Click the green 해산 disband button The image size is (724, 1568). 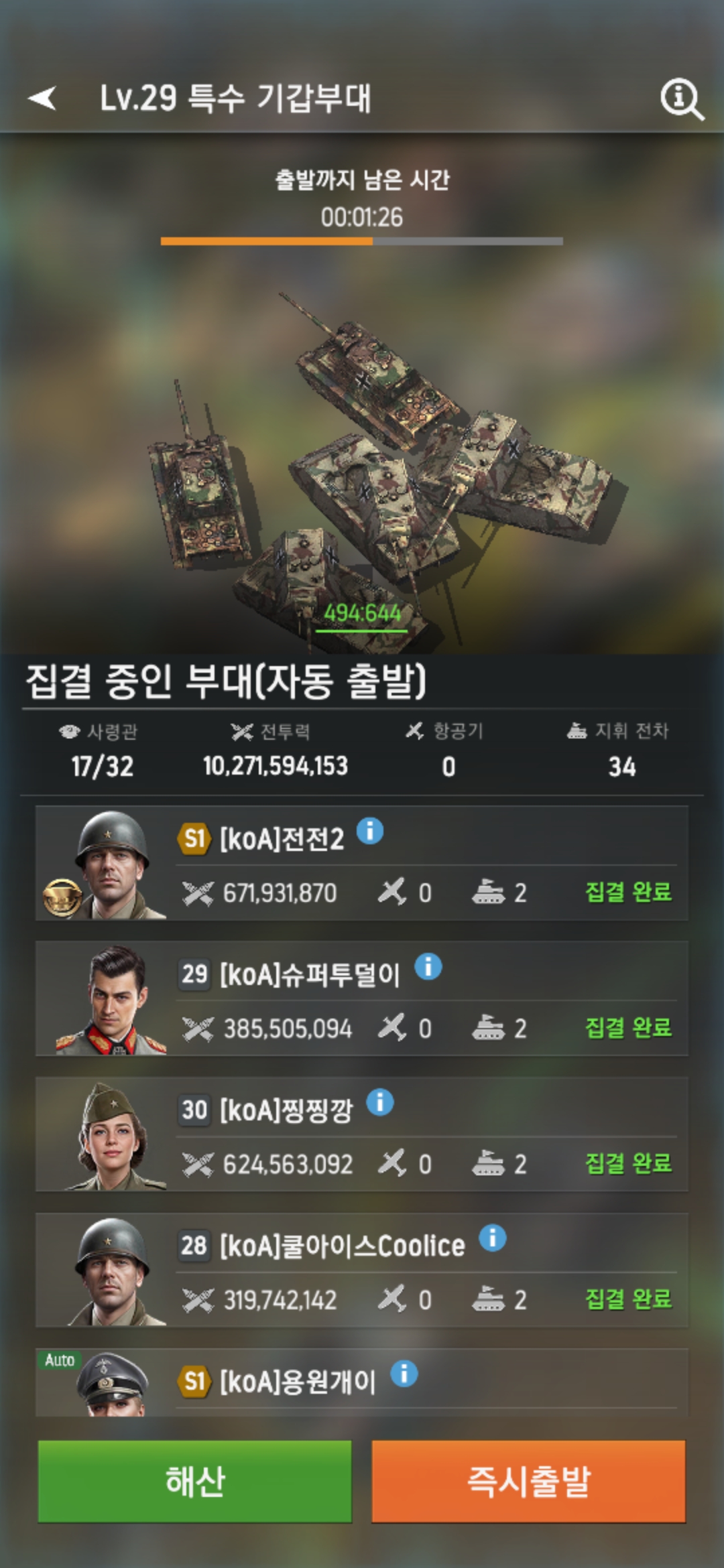pyautogui.click(x=194, y=1482)
